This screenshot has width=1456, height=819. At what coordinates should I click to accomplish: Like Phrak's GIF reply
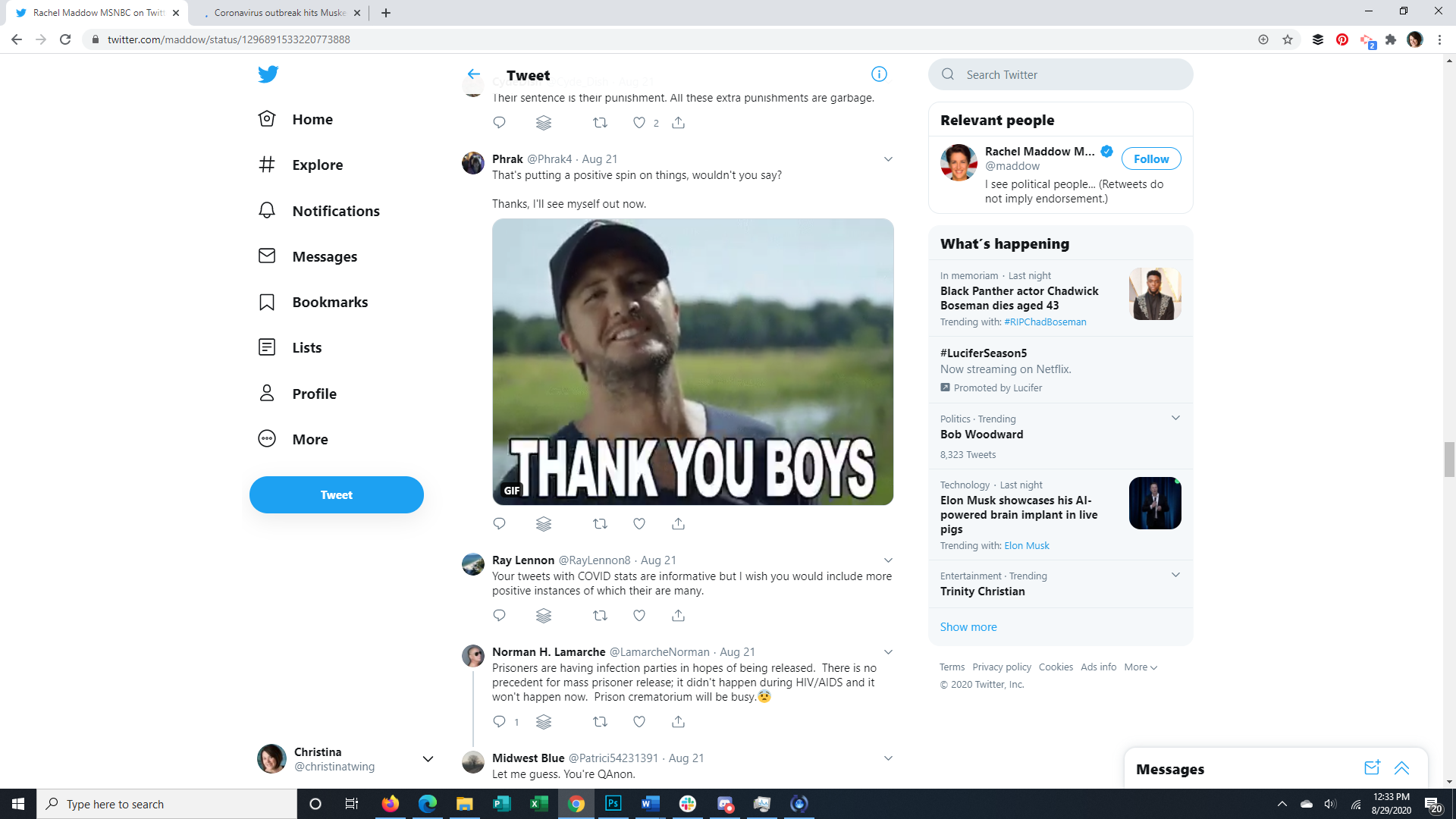tap(639, 524)
